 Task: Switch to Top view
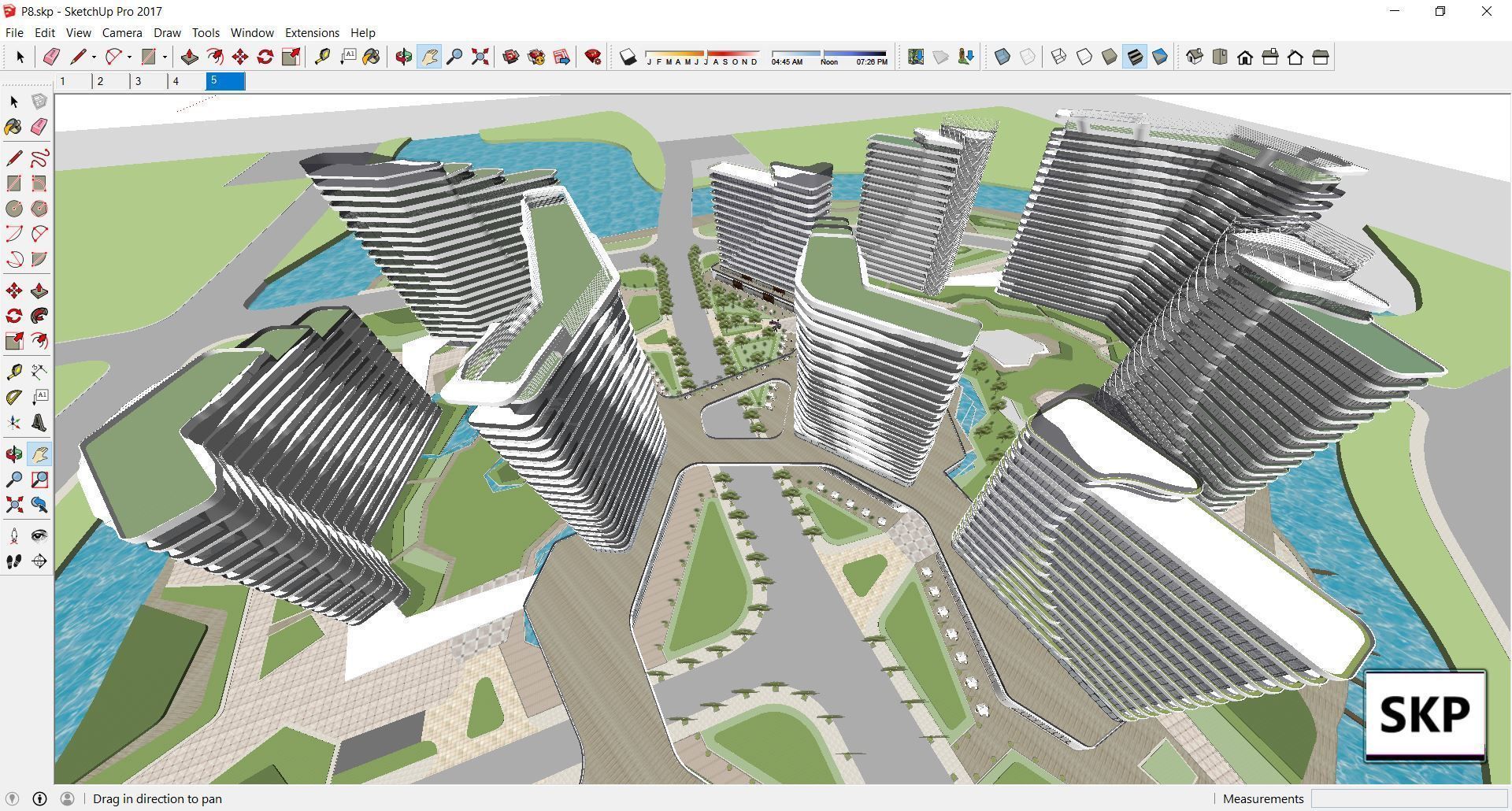pos(1220,57)
